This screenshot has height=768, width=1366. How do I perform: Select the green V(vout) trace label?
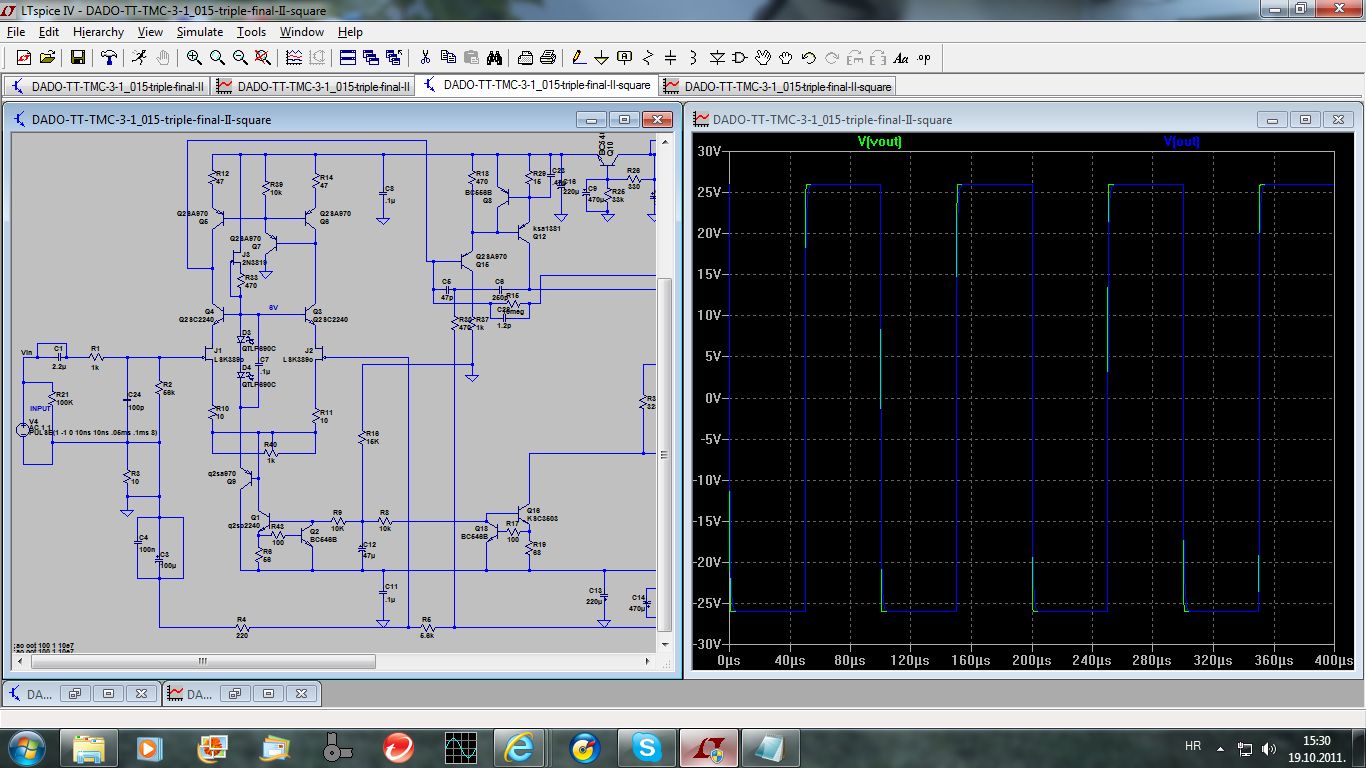coord(880,141)
